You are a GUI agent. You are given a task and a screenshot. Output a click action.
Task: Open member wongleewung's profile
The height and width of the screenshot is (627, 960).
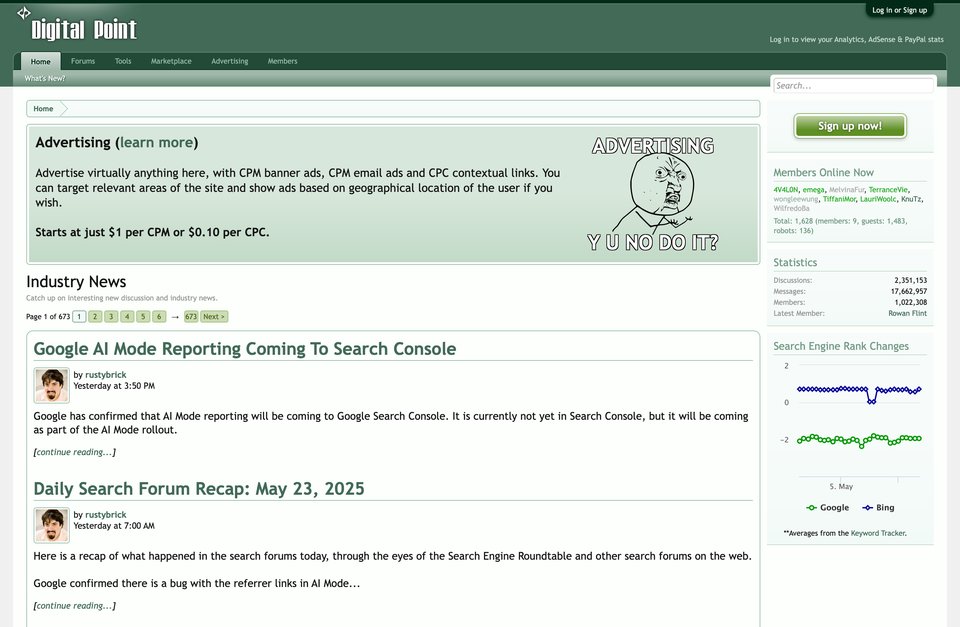click(795, 199)
